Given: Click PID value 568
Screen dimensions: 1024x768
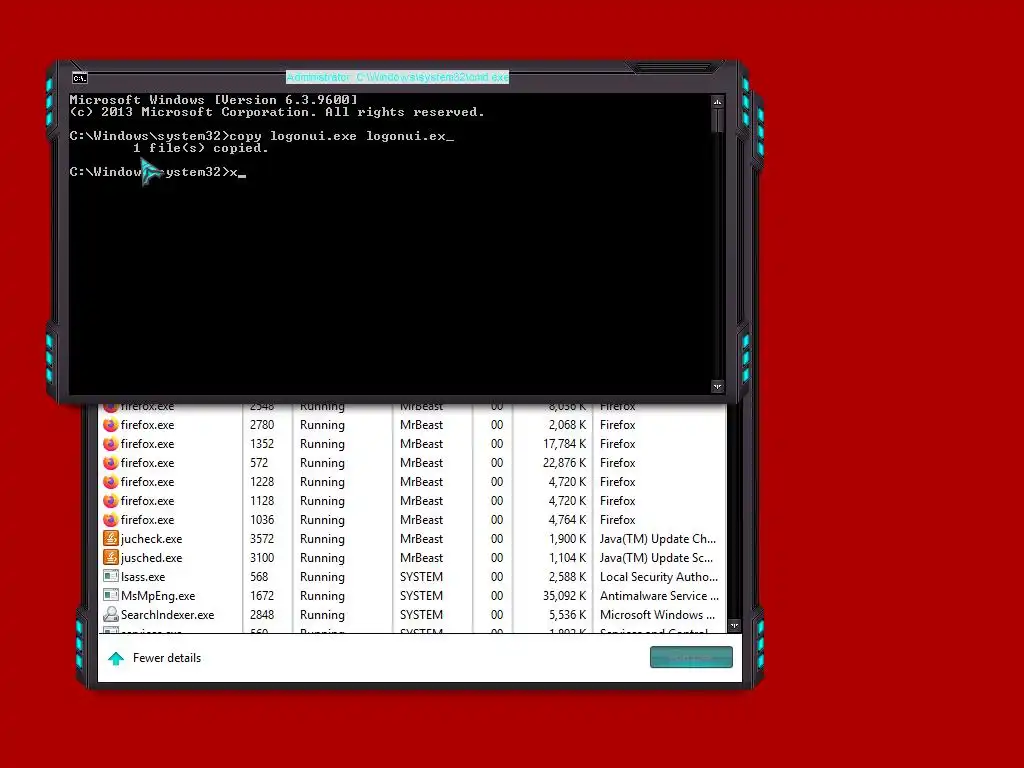Looking at the screenshot, I should tap(259, 577).
